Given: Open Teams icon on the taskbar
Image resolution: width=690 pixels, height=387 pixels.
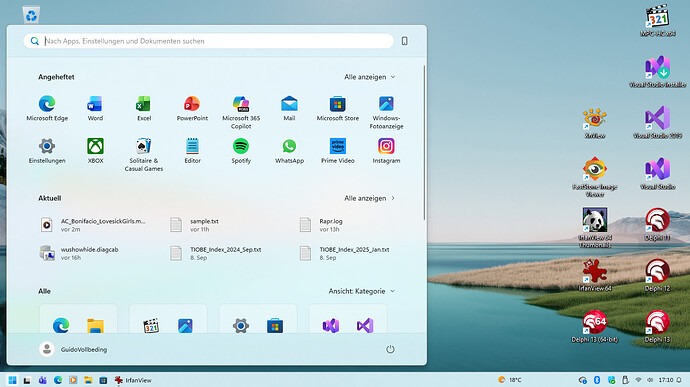Looking at the screenshot, I should (x=42, y=380).
